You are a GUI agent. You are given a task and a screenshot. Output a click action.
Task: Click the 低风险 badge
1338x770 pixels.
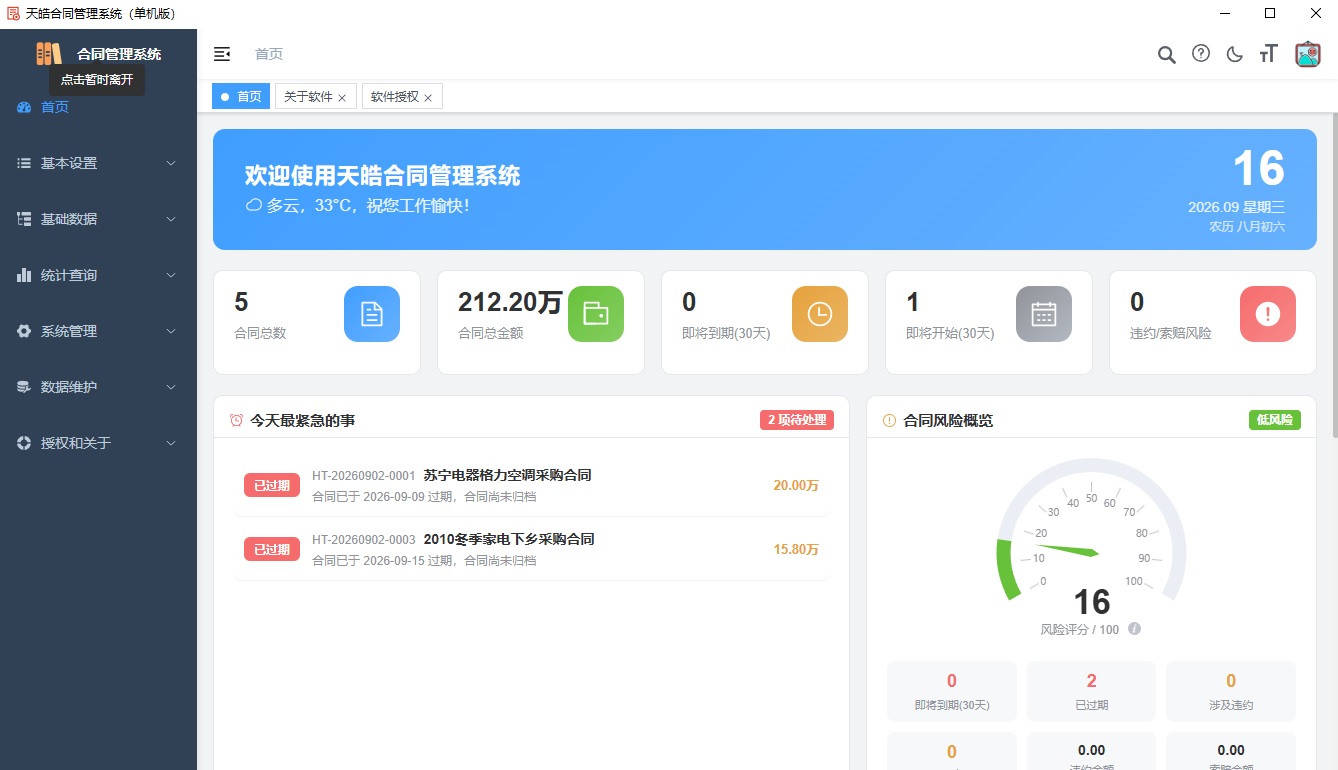pyautogui.click(x=1274, y=420)
